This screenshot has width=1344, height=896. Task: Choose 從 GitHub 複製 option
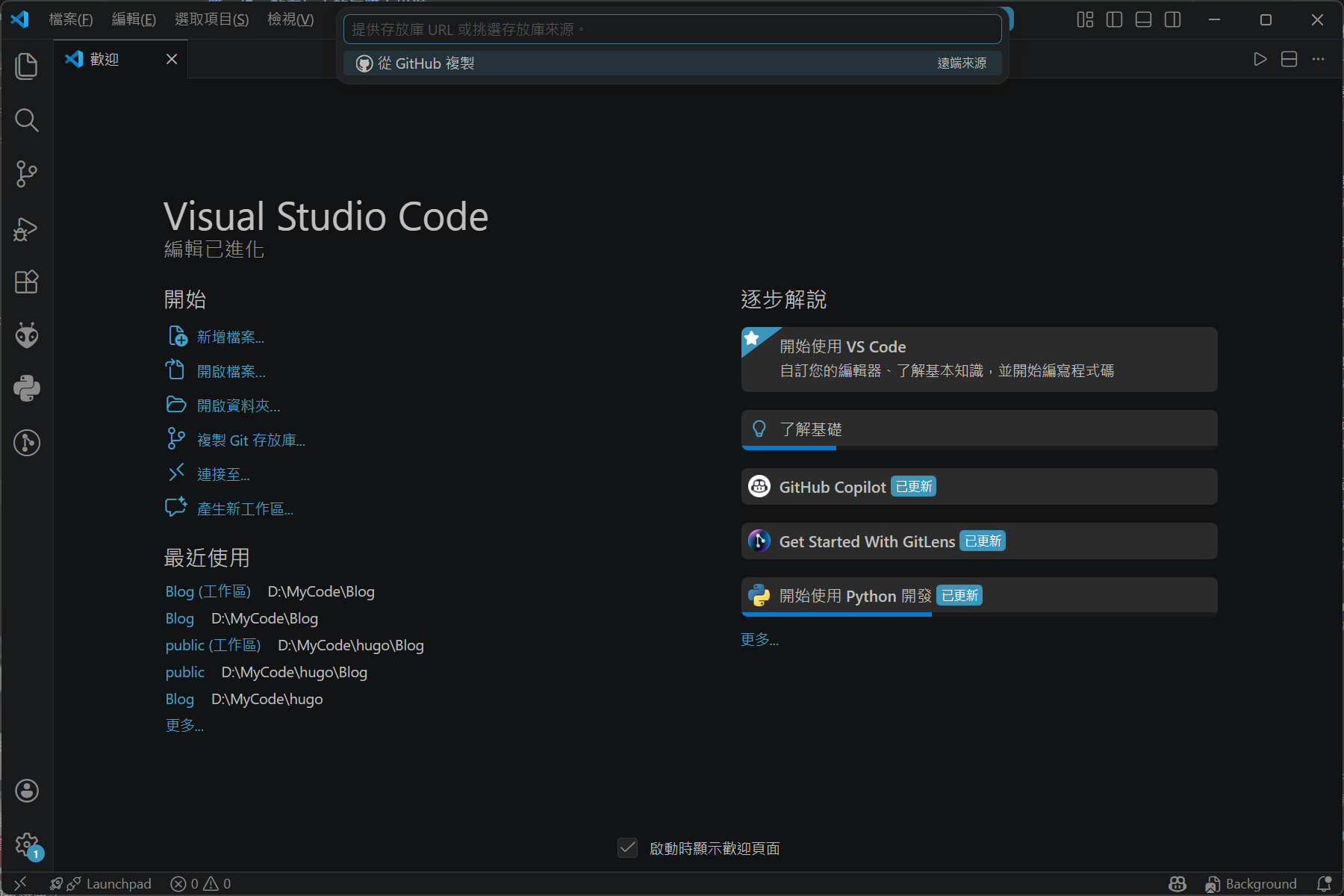tap(672, 63)
